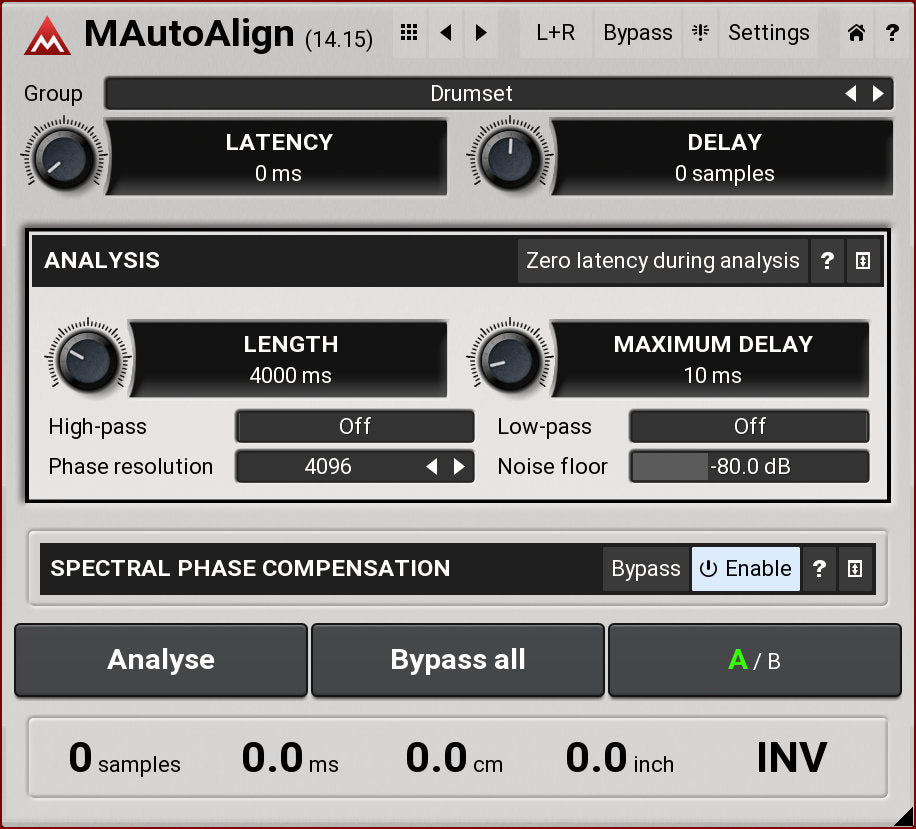
Task: Click the Noise floor slider
Action: pyautogui.click(x=749, y=467)
